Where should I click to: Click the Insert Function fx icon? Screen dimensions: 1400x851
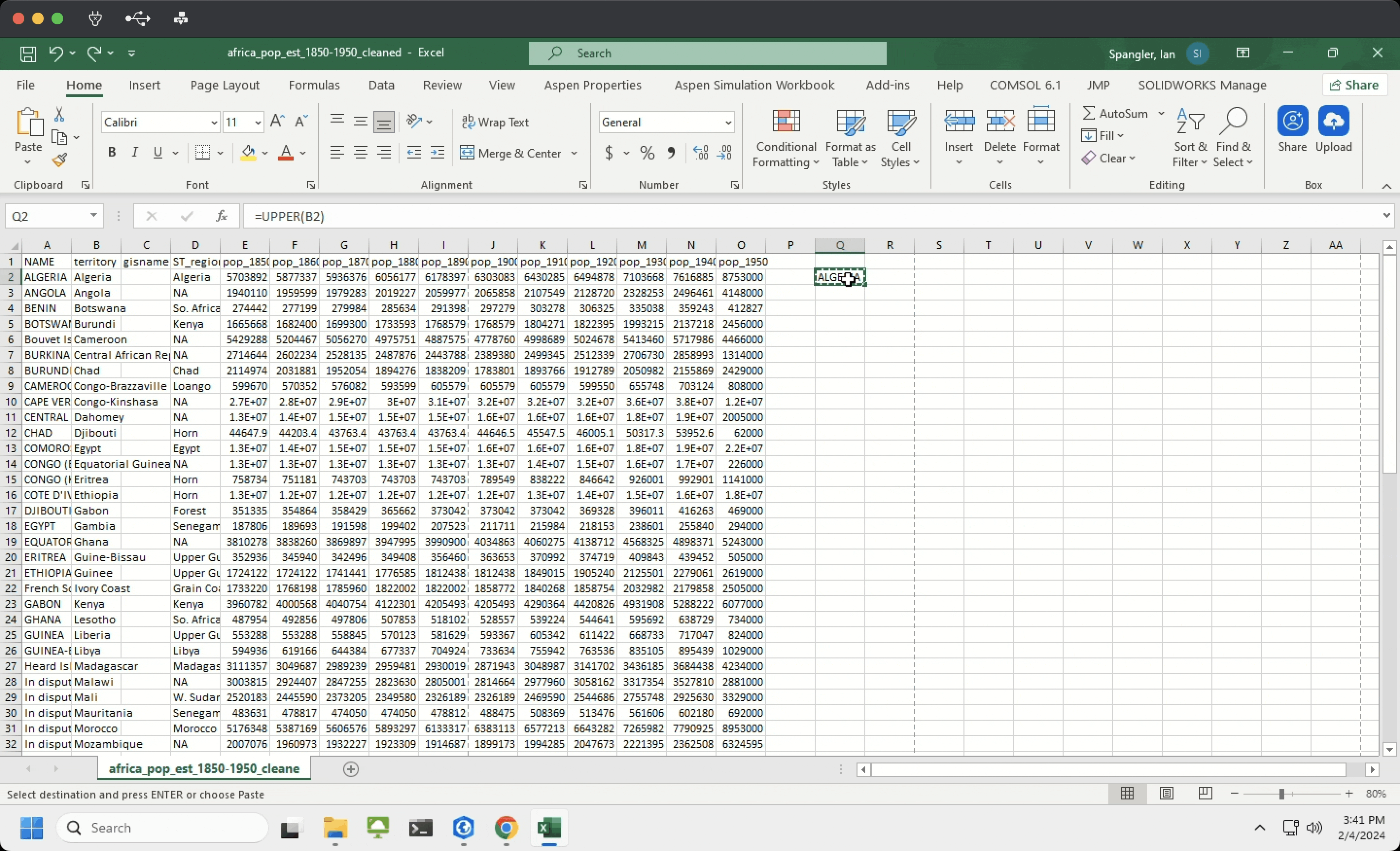222,216
